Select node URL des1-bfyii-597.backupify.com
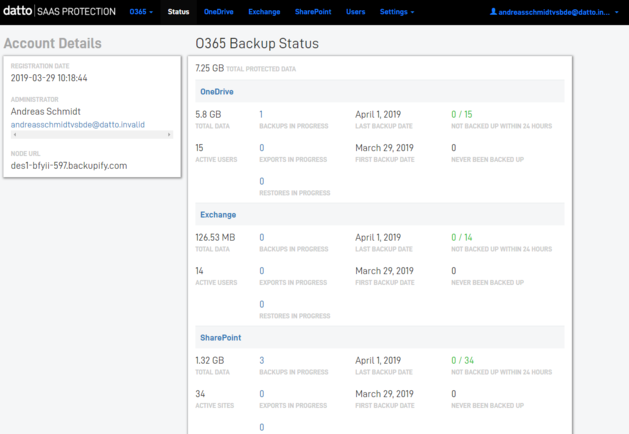 click(x=69, y=166)
